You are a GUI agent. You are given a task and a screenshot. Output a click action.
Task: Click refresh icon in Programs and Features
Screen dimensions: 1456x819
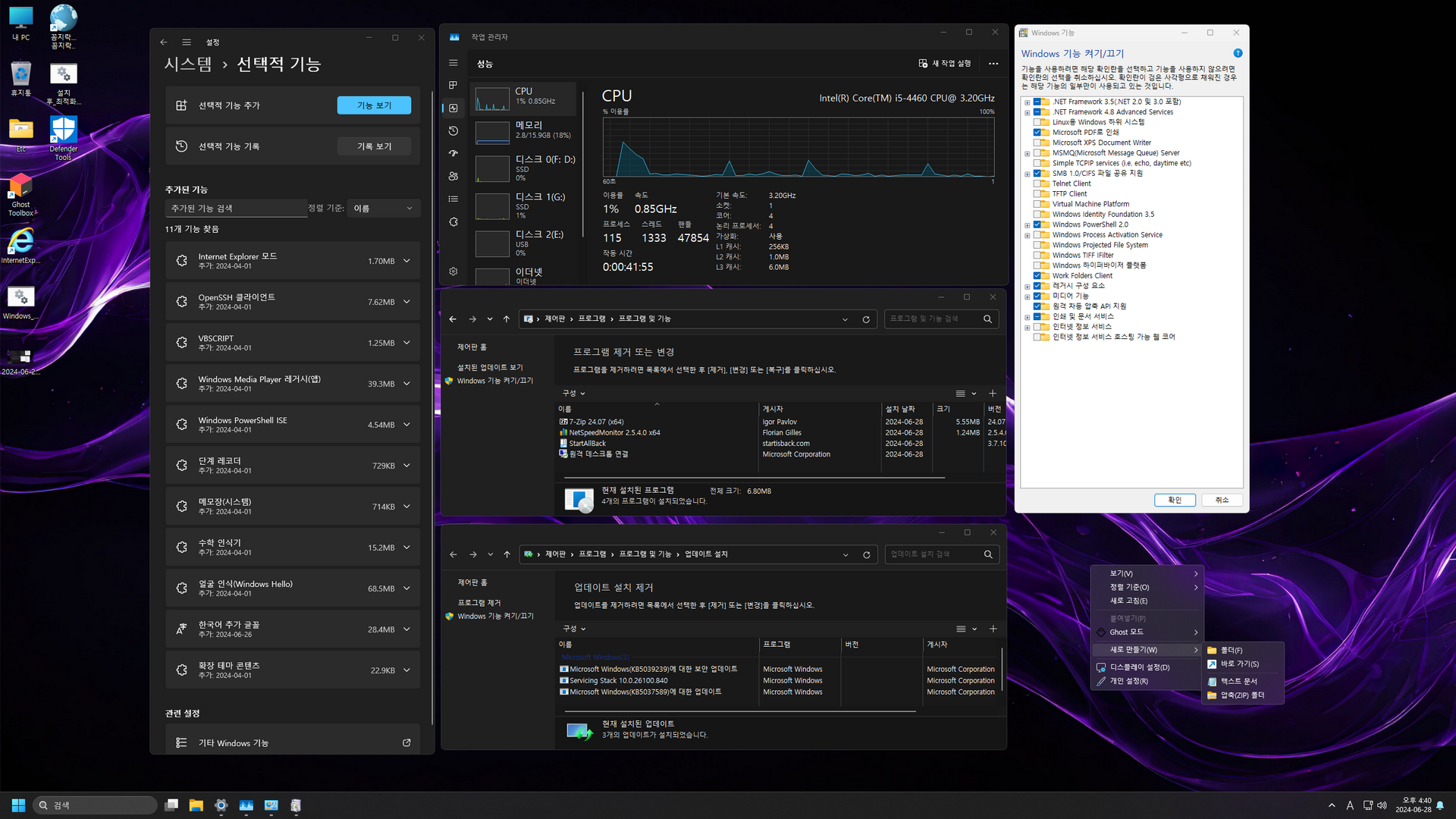click(x=866, y=319)
